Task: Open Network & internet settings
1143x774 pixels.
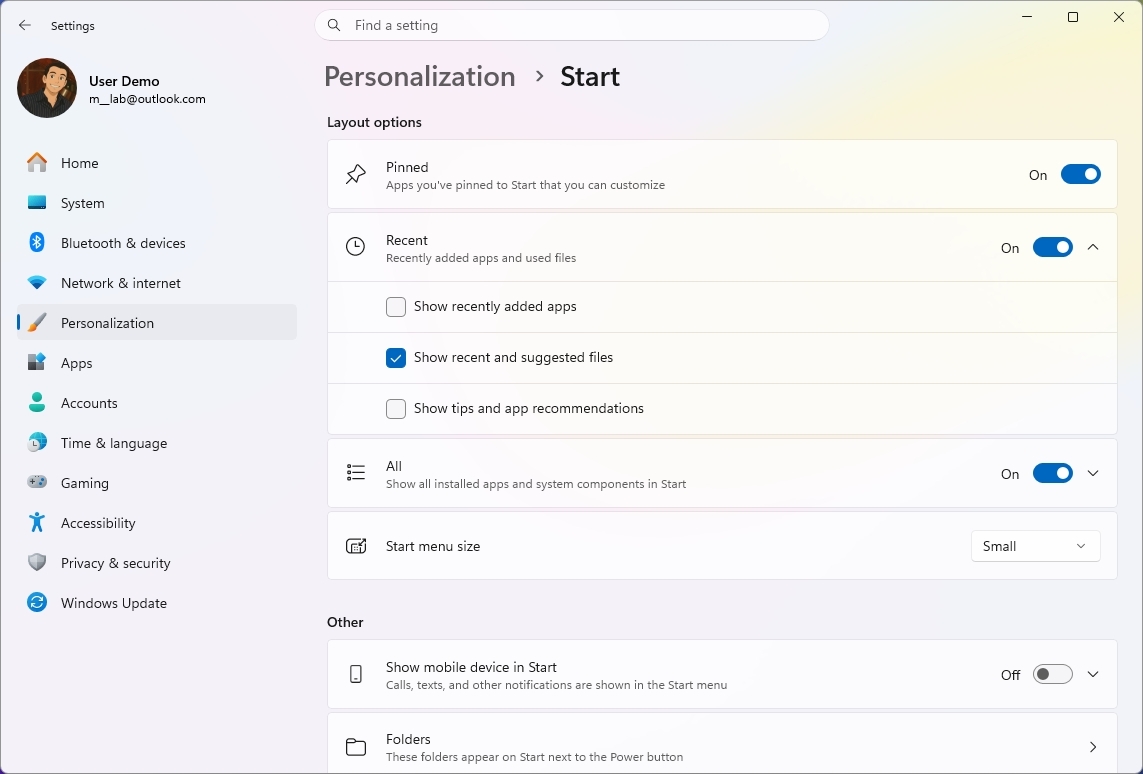Action: point(157,283)
